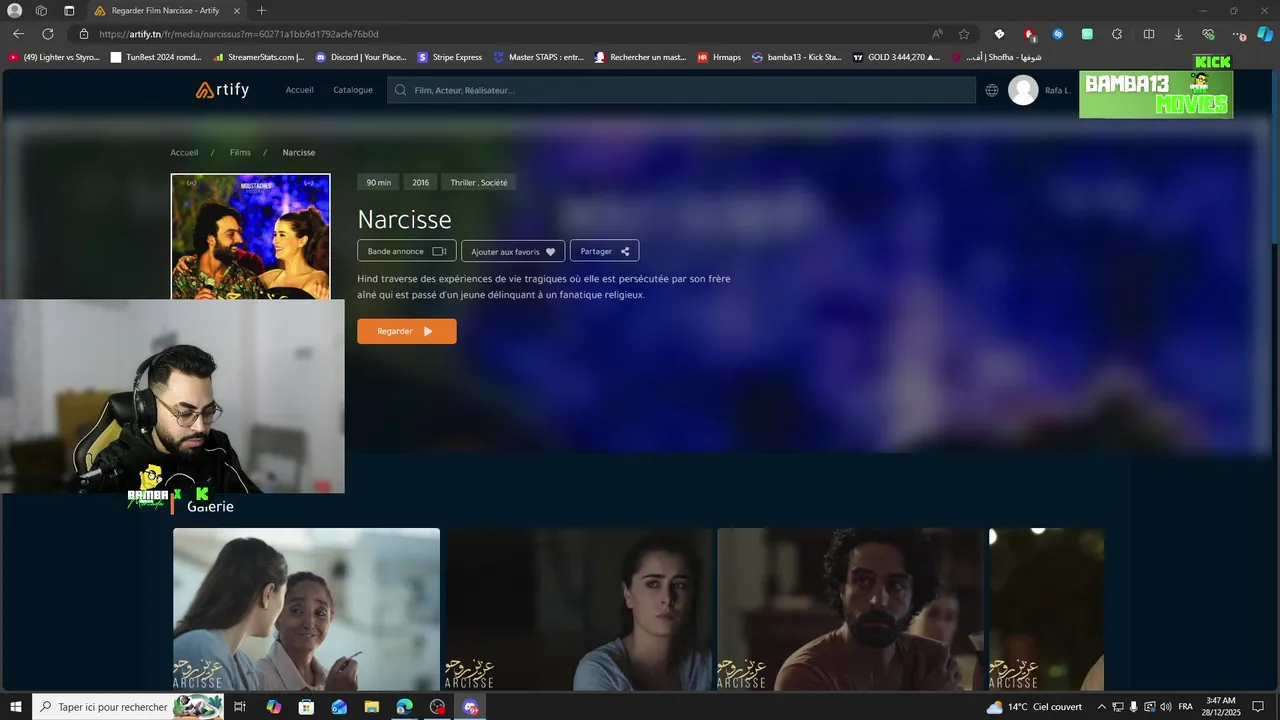
Task: Open the GOLD 3 444,270 bookmark
Action: click(x=896, y=57)
